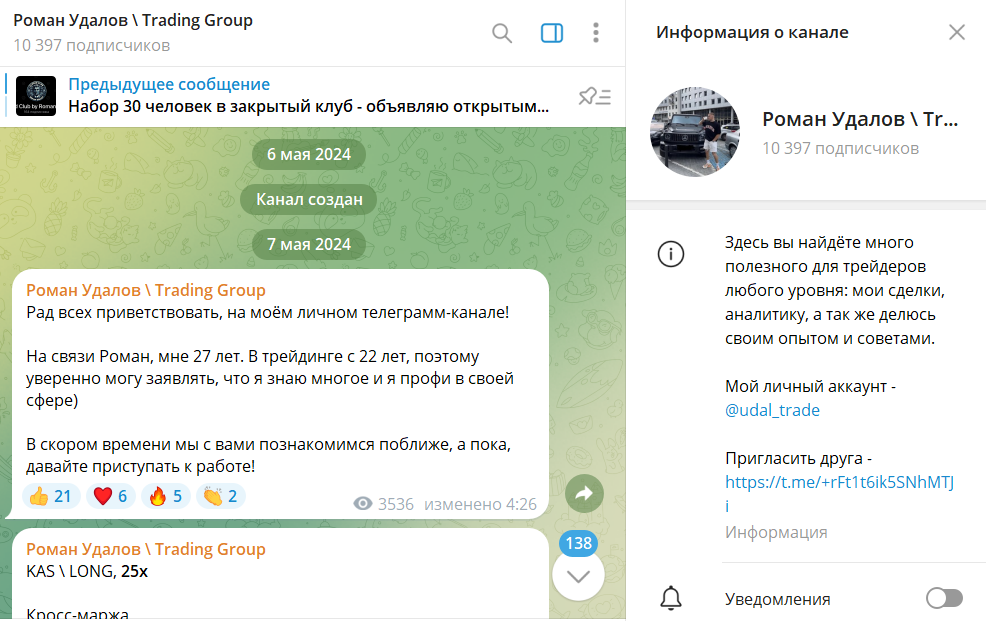This screenshot has width=986, height=621.
Task: Add fire reaction showing 5
Action: tap(165, 497)
